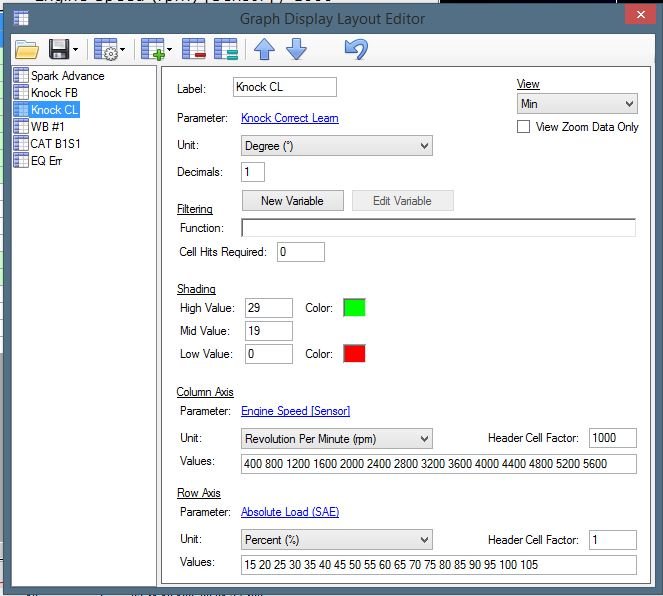Viewport: 663px width, 596px height.
Task: Edit column Header Cell Factor 1000 field
Action: (x=613, y=438)
